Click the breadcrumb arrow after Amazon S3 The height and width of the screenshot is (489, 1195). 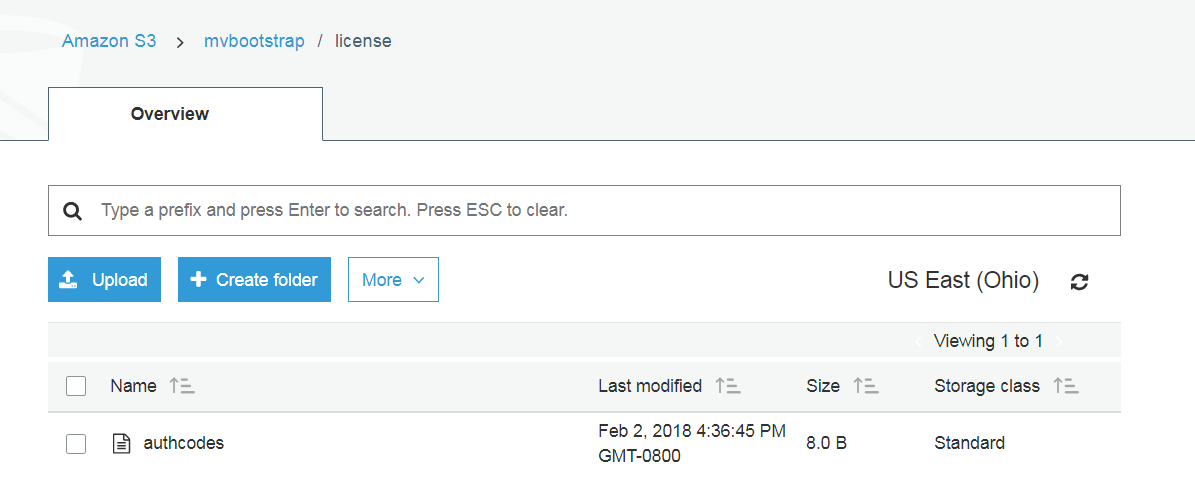[180, 42]
